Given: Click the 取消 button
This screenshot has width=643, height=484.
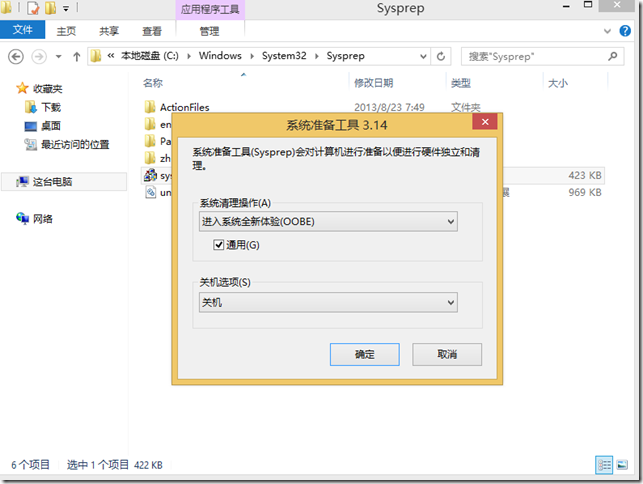Looking at the screenshot, I should click(447, 354).
